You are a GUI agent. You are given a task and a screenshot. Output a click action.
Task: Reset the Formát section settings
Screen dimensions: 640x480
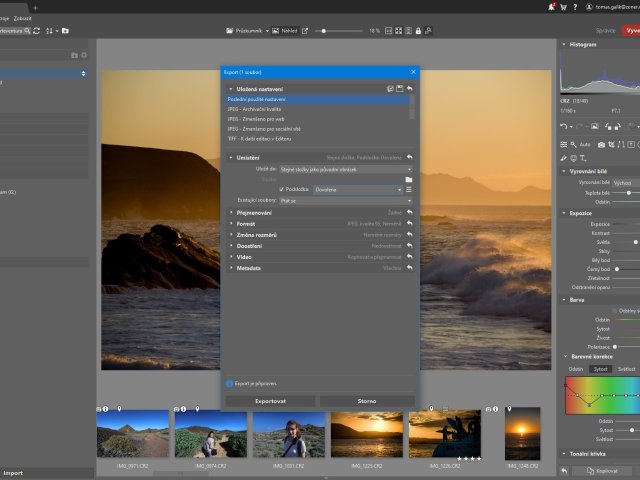[x=409, y=224]
